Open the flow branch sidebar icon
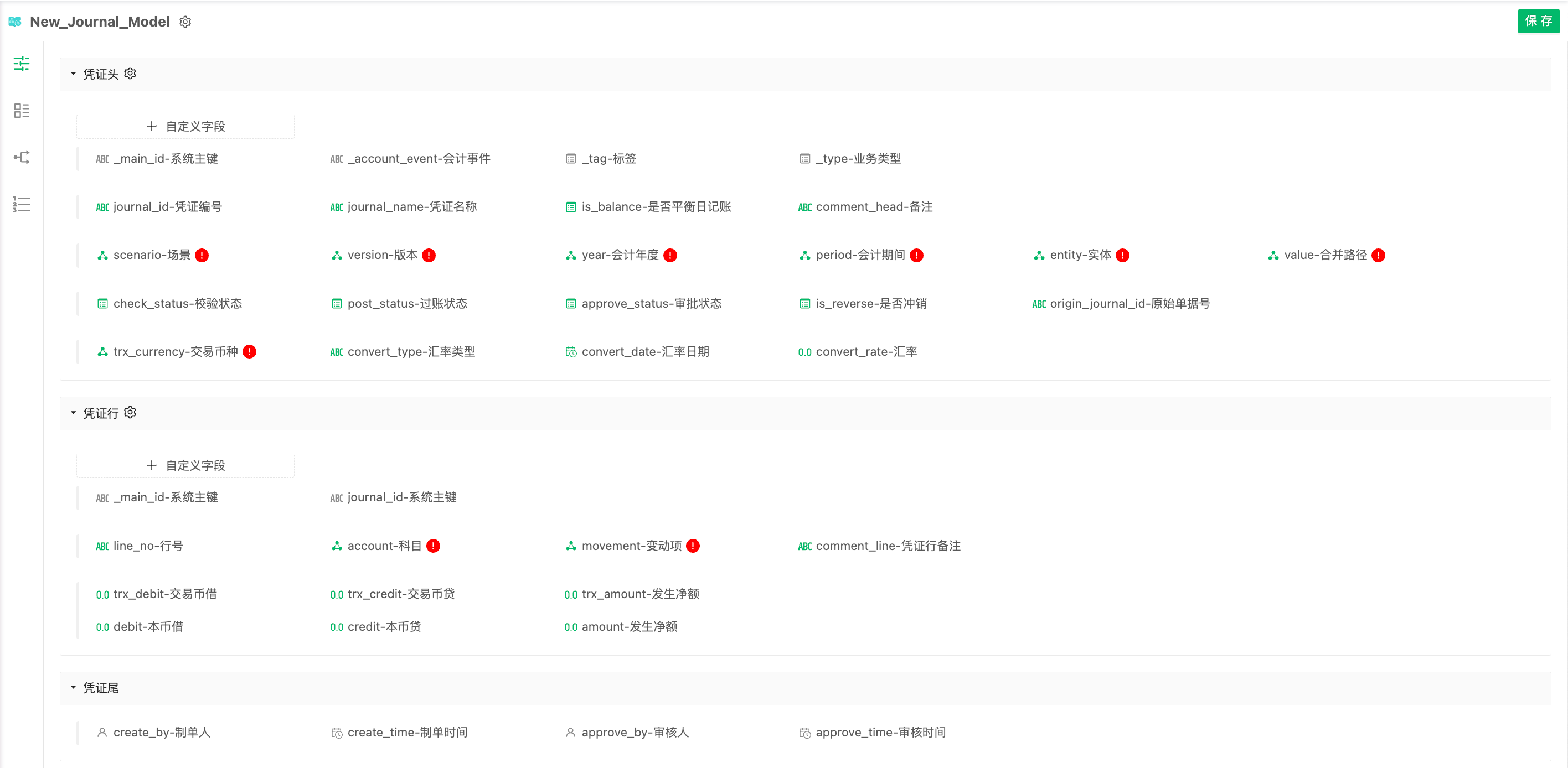 click(x=21, y=158)
